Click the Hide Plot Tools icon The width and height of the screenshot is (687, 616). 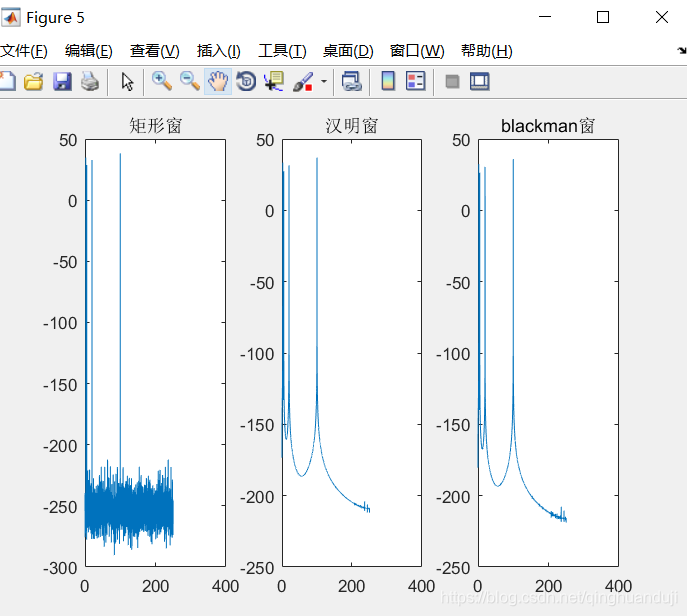[452, 81]
